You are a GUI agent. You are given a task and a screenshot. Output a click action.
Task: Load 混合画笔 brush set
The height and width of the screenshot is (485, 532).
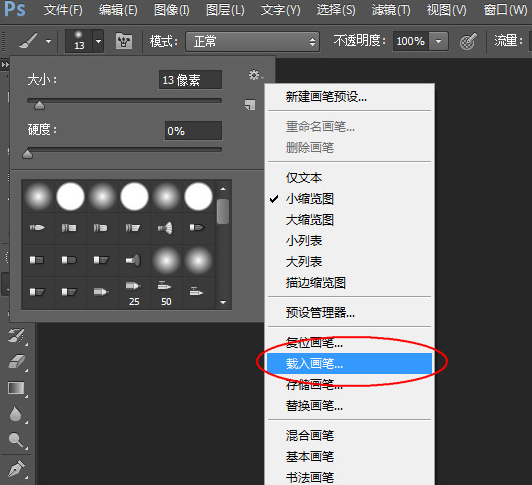coord(349,435)
